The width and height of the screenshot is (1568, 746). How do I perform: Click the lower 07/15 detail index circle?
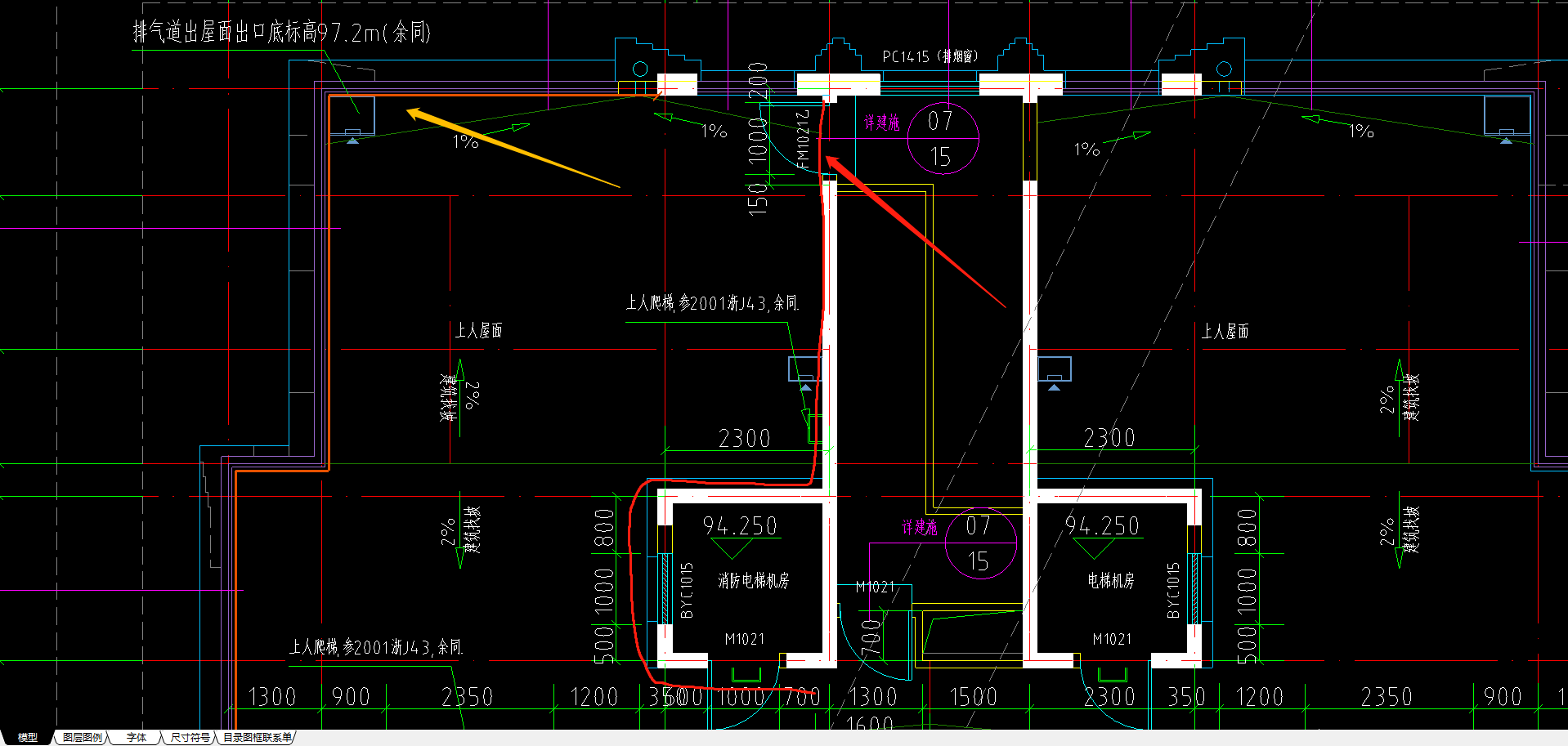click(x=980, y=543)
